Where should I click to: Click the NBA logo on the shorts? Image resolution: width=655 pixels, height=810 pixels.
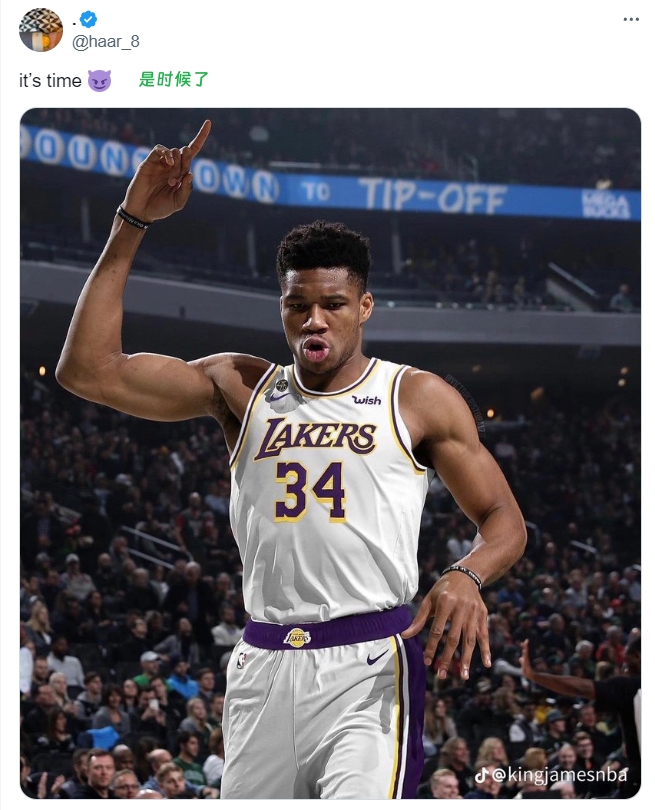click(240, 660)
